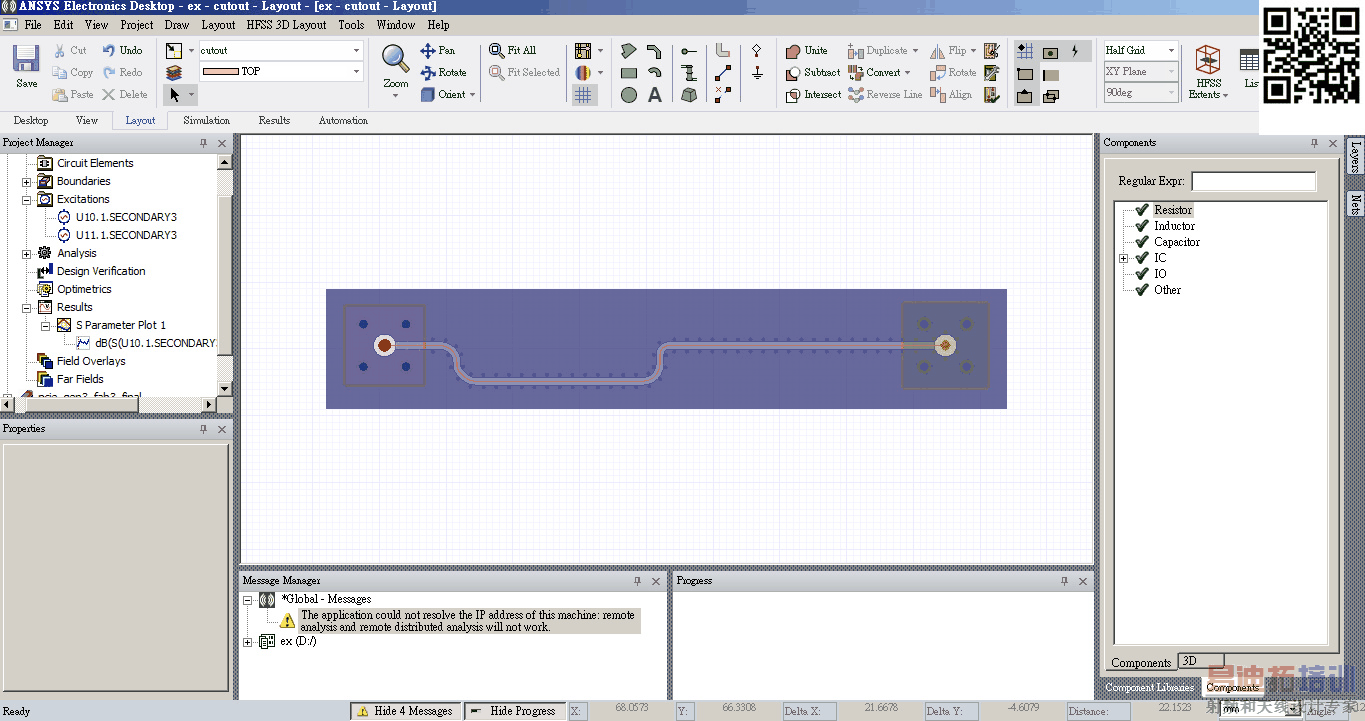This screenshot has width=1365, height=721.
Task: Activate the Rotate view tool
Action: click(443, 72)
